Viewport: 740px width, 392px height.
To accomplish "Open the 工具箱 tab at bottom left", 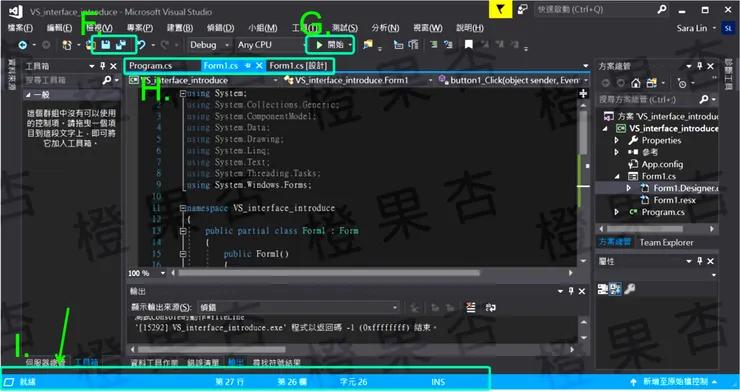I will pos(86,362).
